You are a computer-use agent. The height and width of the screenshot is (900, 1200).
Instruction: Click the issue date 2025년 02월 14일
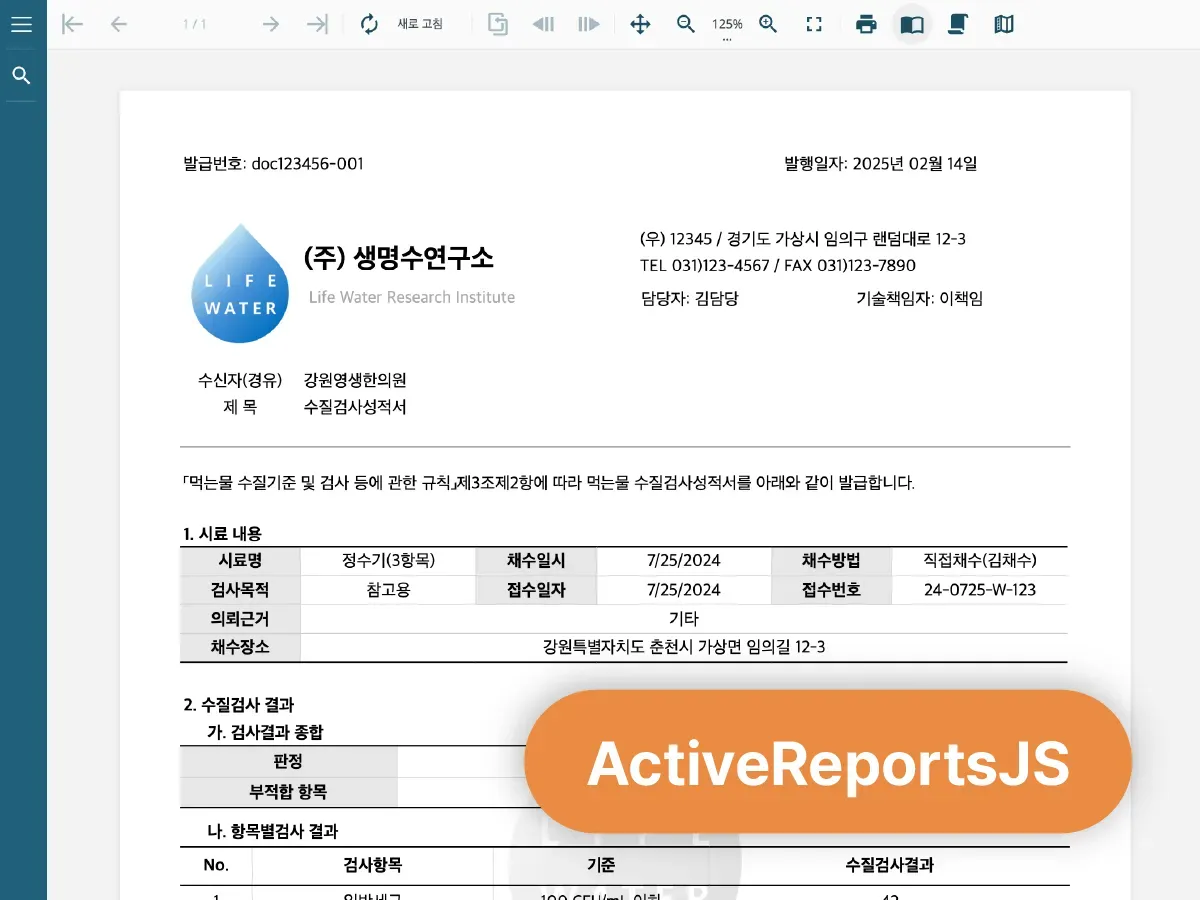click(915, 164)
